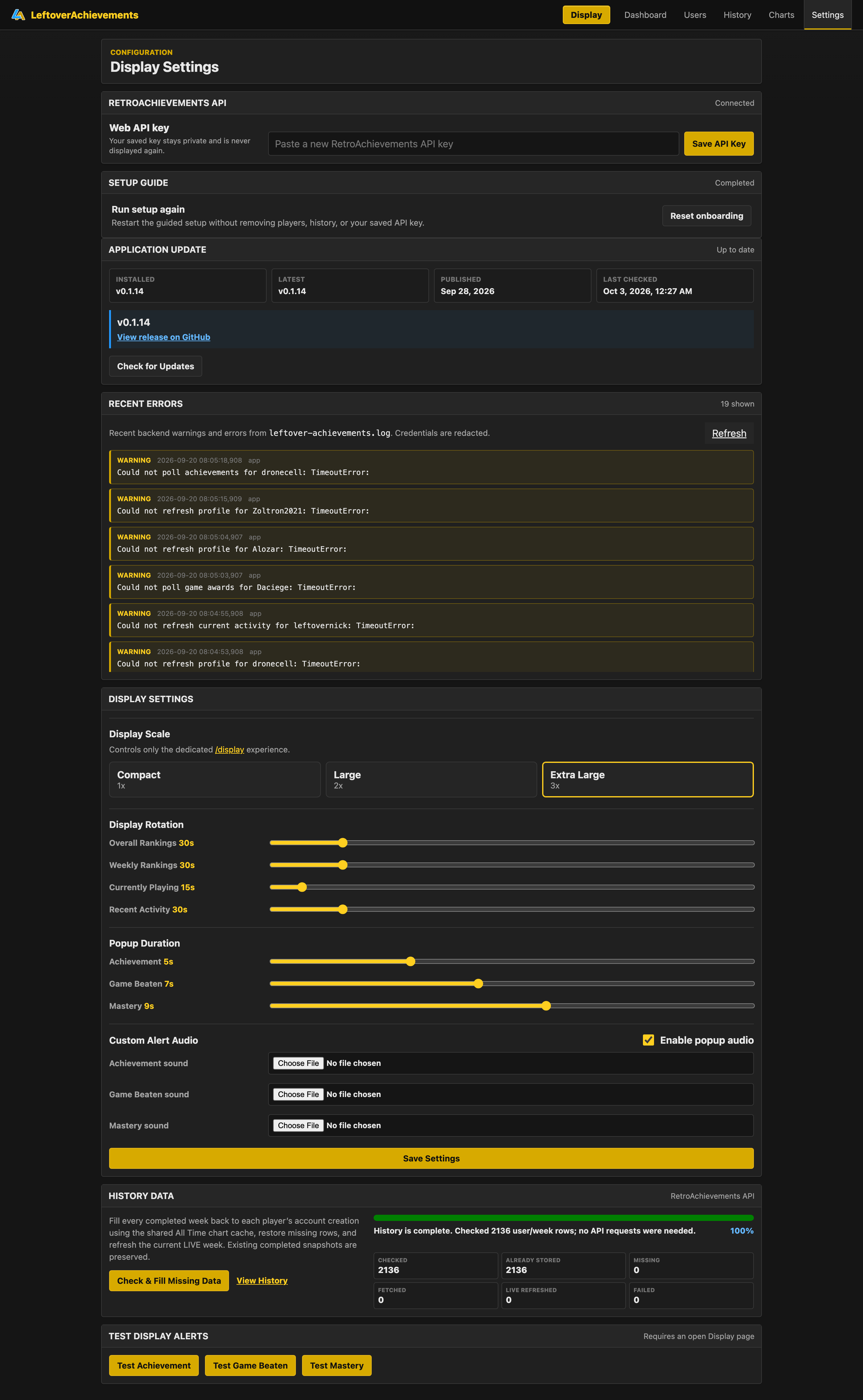Click the Alozar profile timeout warning

click(x=431, y=544)
